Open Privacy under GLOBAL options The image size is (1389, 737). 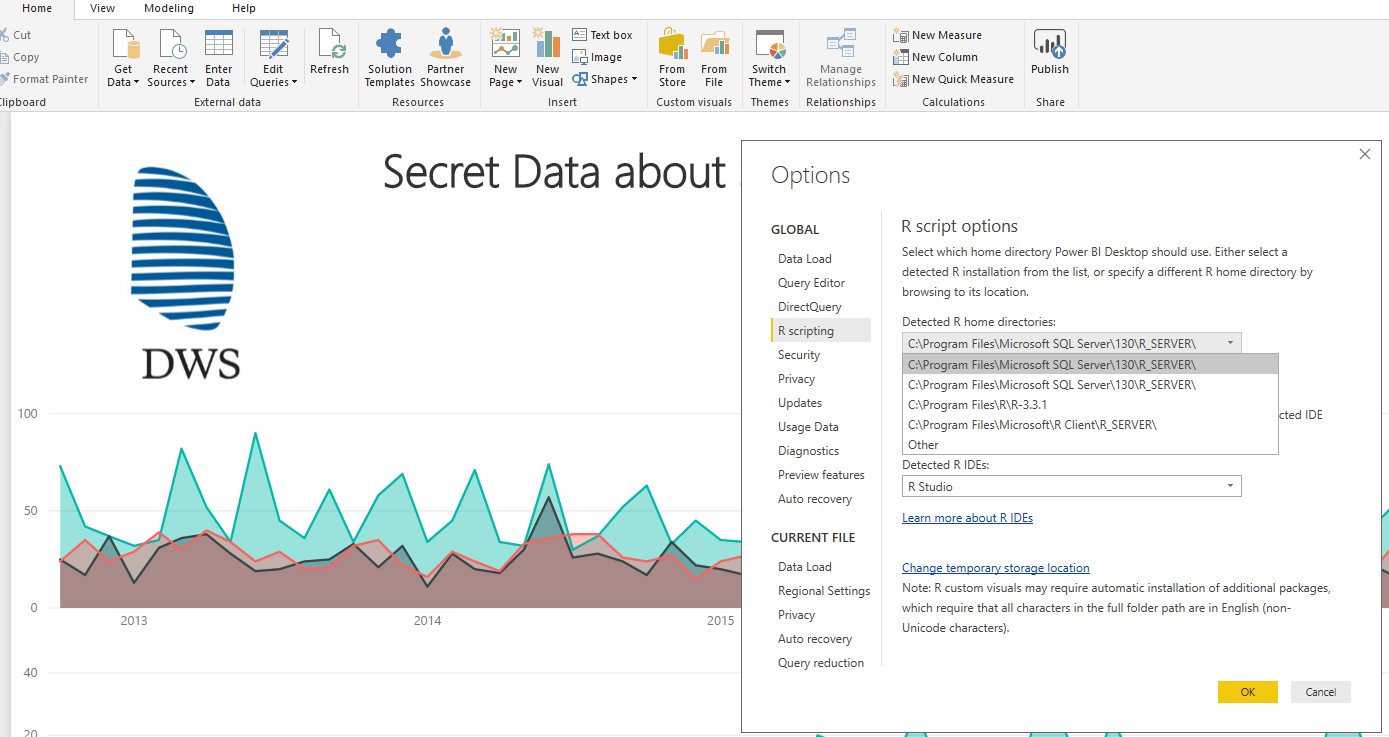796,379
